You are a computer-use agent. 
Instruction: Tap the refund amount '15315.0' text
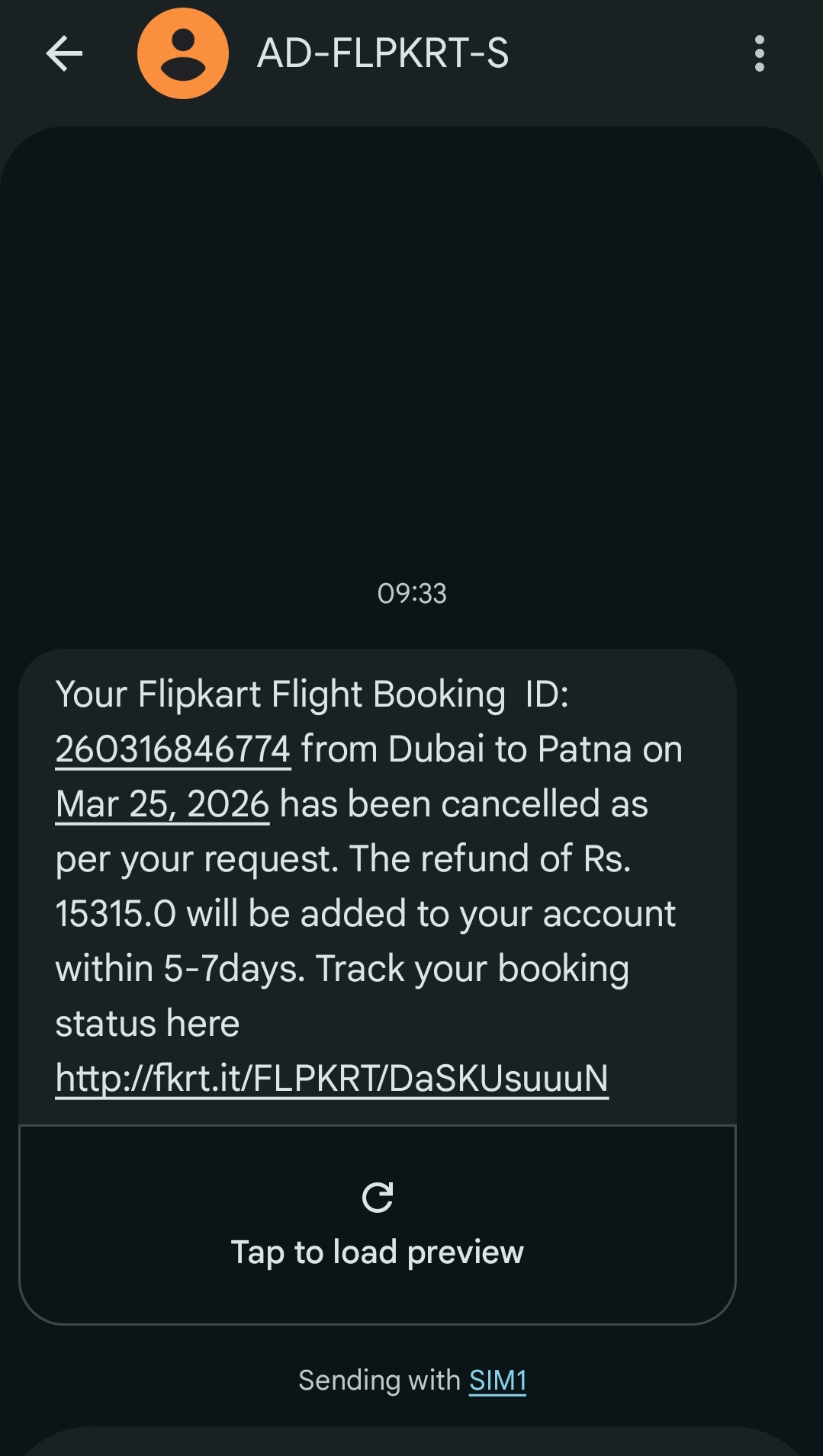pos(116,914)
